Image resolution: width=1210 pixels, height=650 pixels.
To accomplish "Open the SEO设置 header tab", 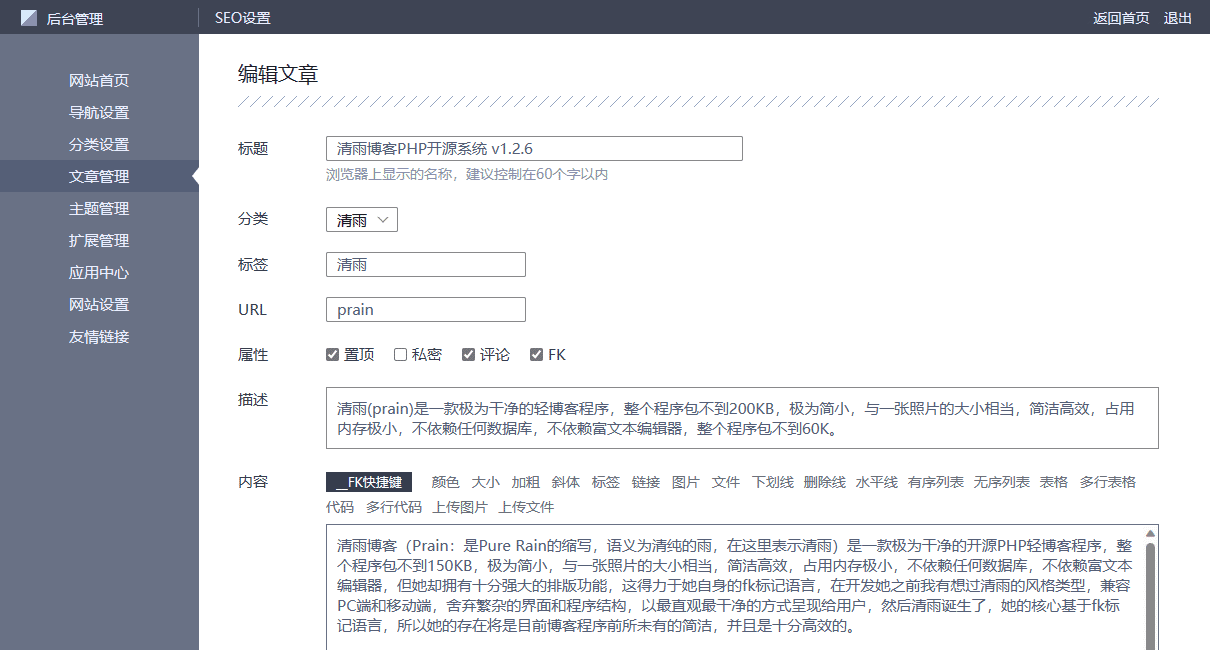I will (242, 18).
